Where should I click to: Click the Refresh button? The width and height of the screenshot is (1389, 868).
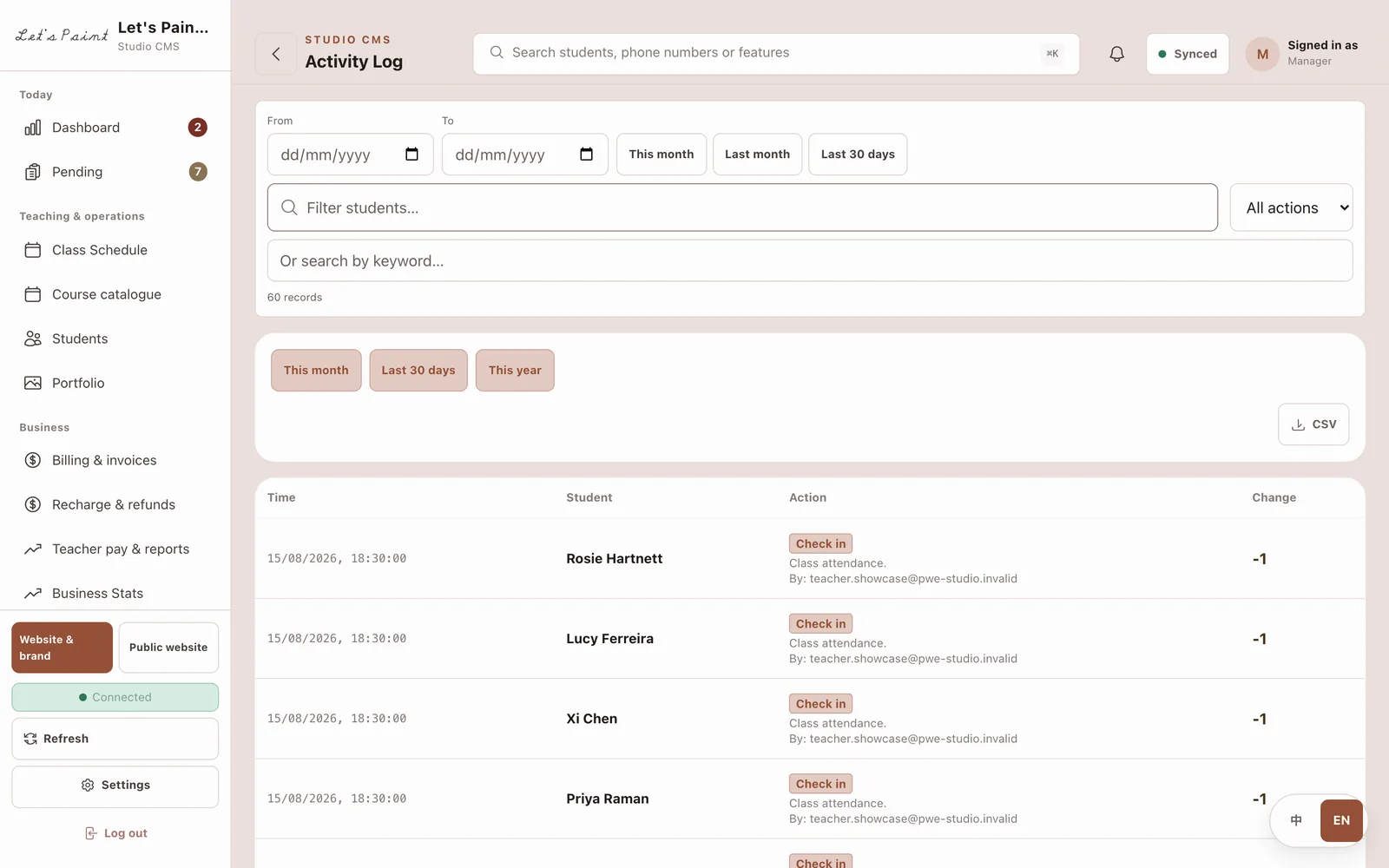[x=115, y=739]
